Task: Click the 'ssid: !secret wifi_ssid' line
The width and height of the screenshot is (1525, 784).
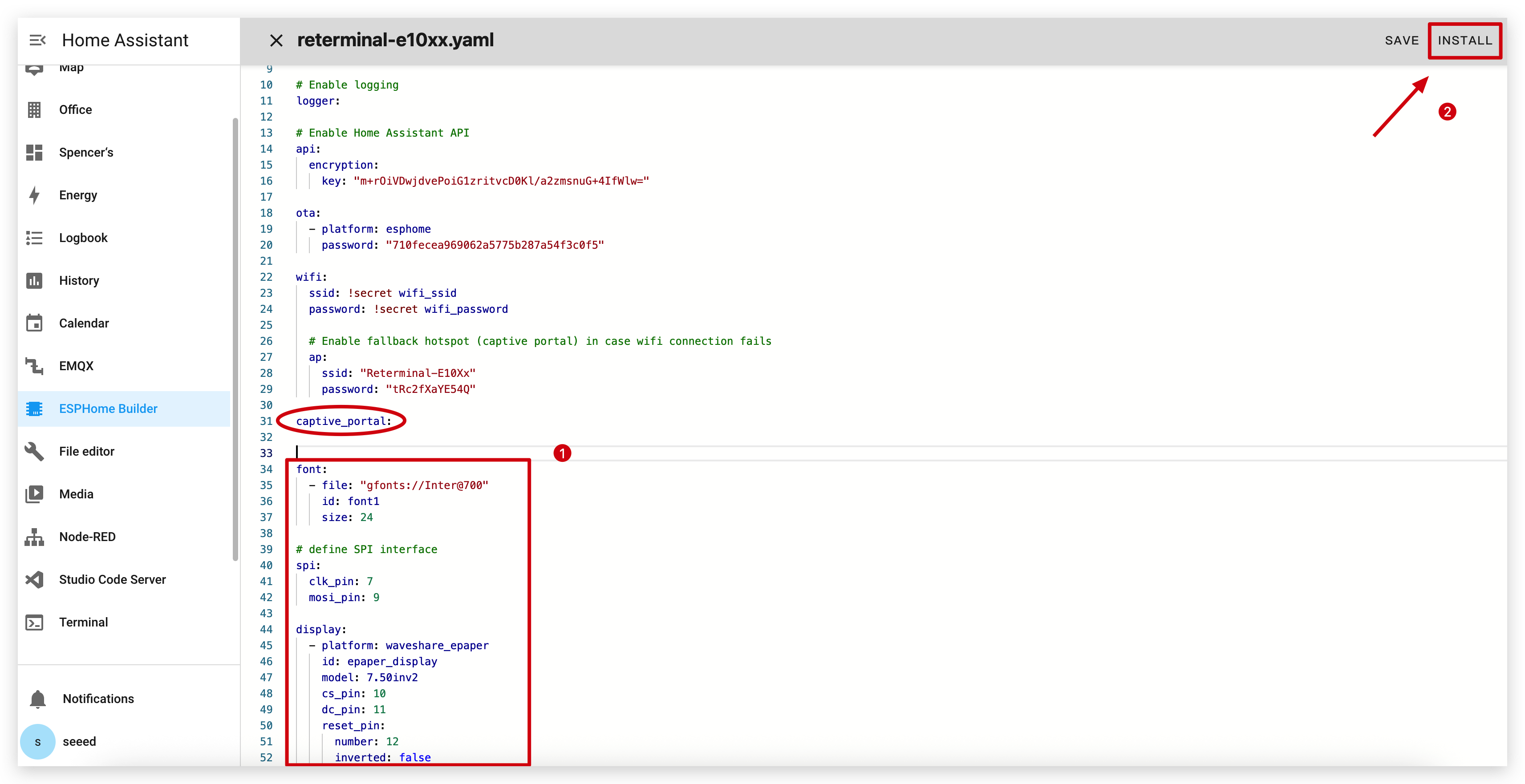Action: pos(382,294)
